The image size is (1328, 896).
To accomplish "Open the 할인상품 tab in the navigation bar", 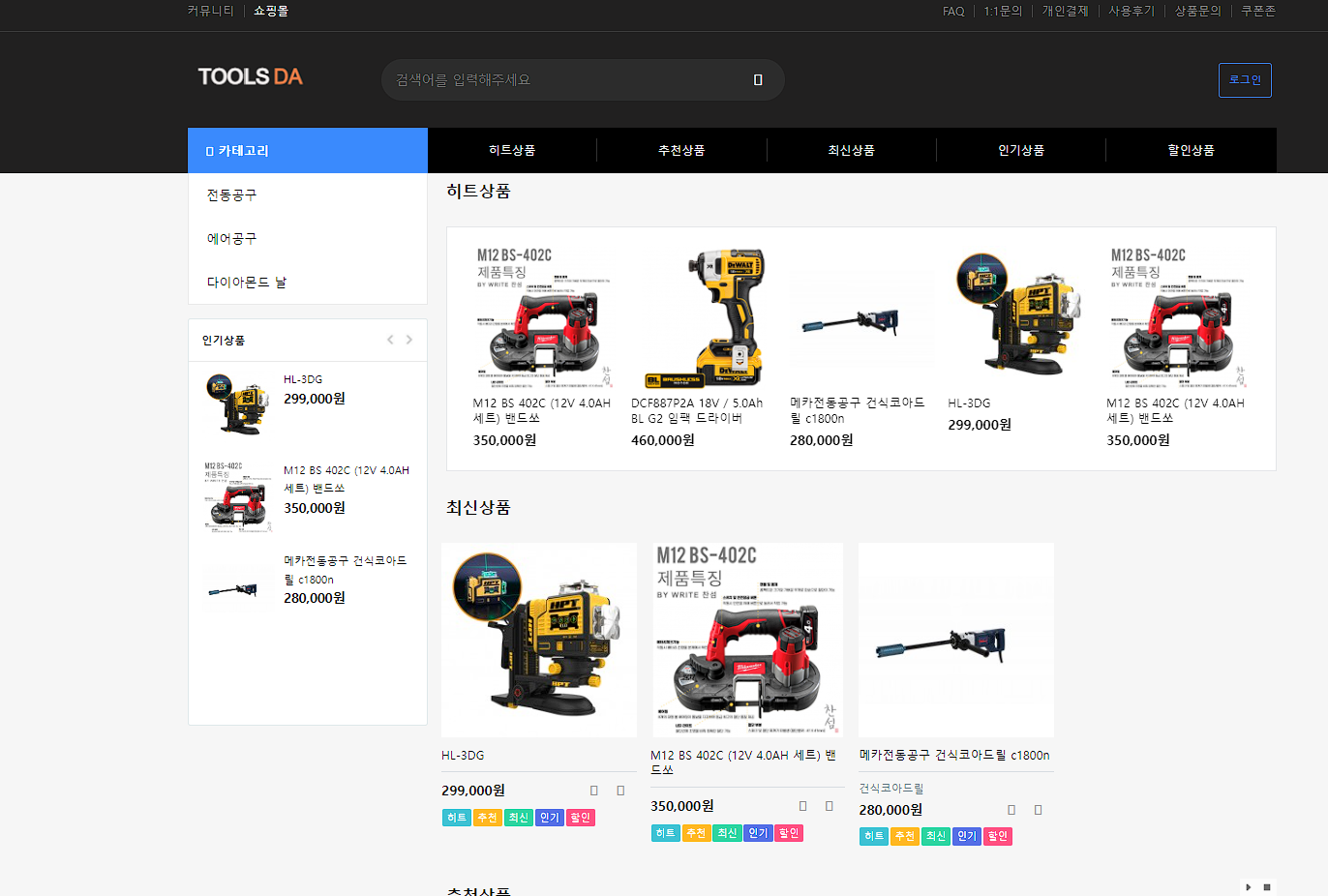I will tap(1191, 150).
